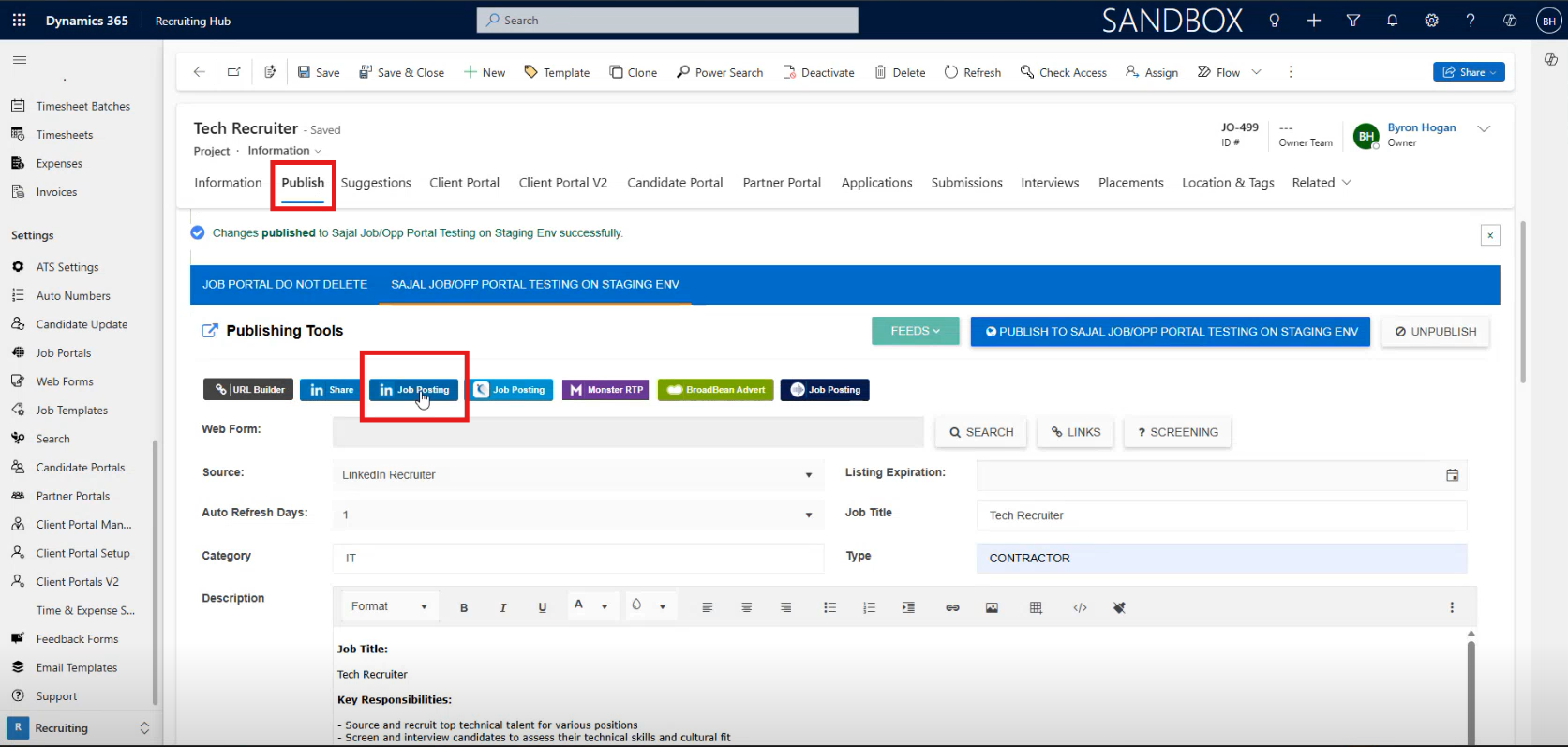Open the Source dropdown LinkedIn Recruiter

coord(578,475)
